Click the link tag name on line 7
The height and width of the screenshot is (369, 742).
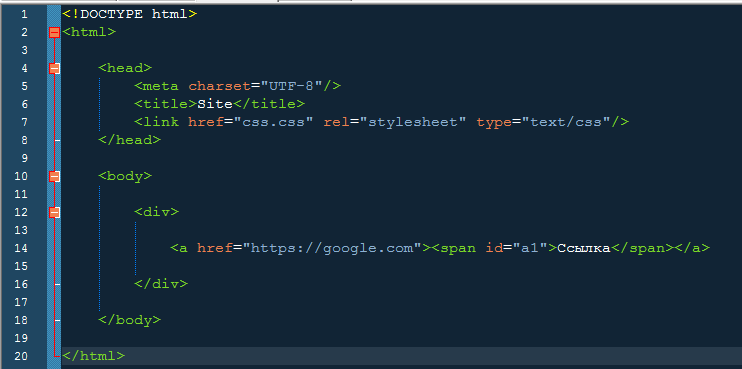pos(161,122)
